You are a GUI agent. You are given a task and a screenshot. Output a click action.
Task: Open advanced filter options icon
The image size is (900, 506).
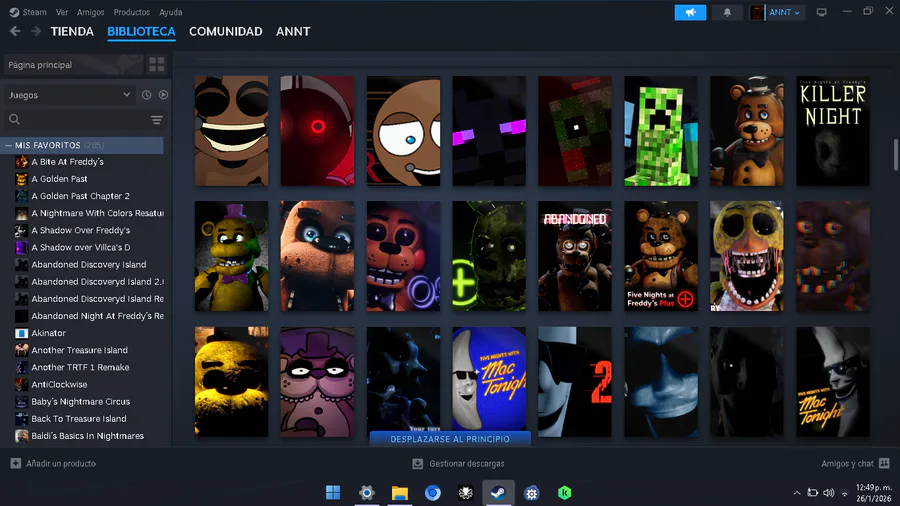(157, 119)
